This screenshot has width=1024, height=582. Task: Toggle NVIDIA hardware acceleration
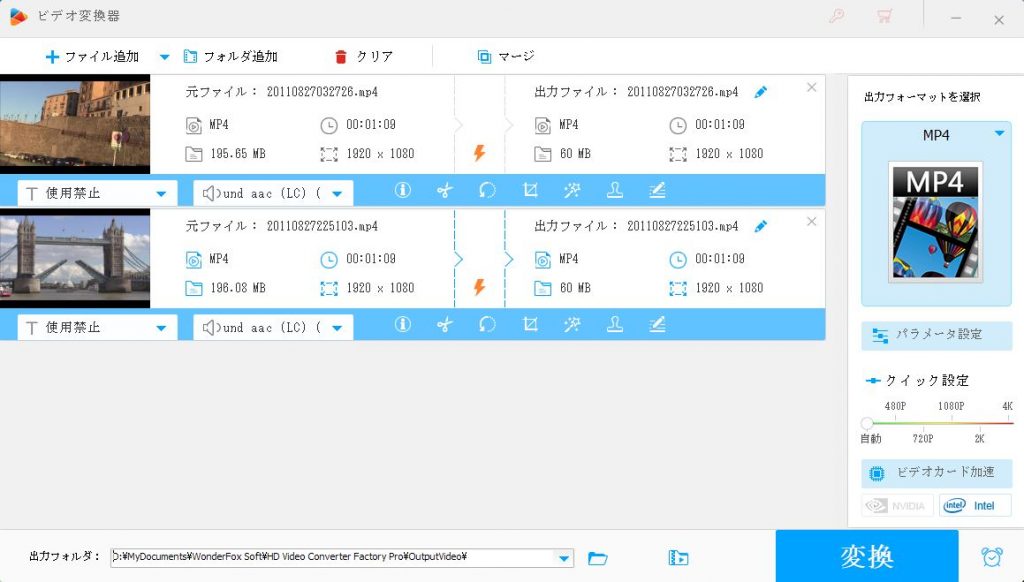(897, 505)
